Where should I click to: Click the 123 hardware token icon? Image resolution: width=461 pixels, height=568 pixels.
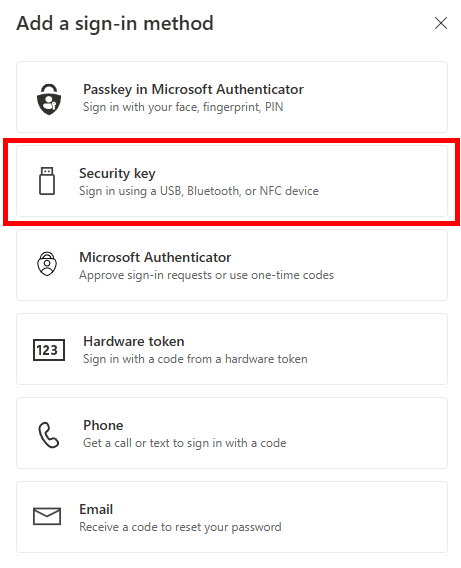coord(49,350)
